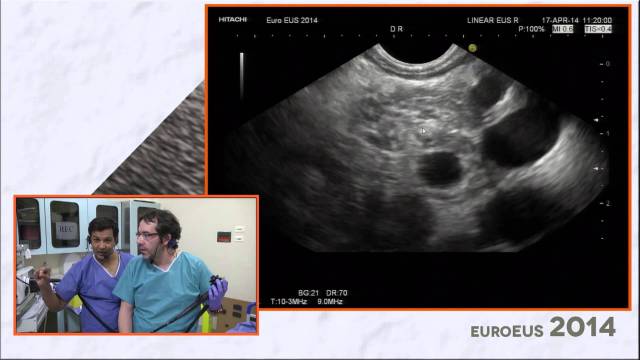Image resolution: width=640 pixels, height=360 pixels.
Task: Click the HITACHI logo
Action: [233, 20]
